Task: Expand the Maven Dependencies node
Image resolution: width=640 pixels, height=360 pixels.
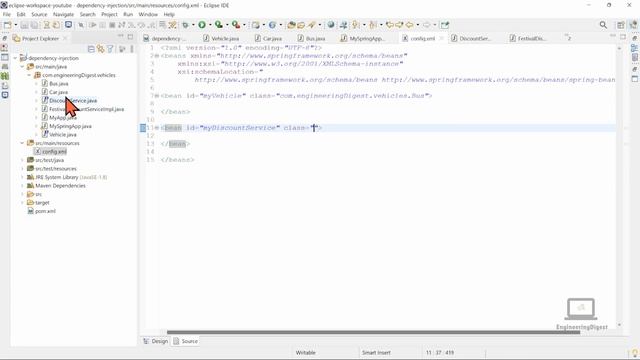Action: tap(22, 185)
